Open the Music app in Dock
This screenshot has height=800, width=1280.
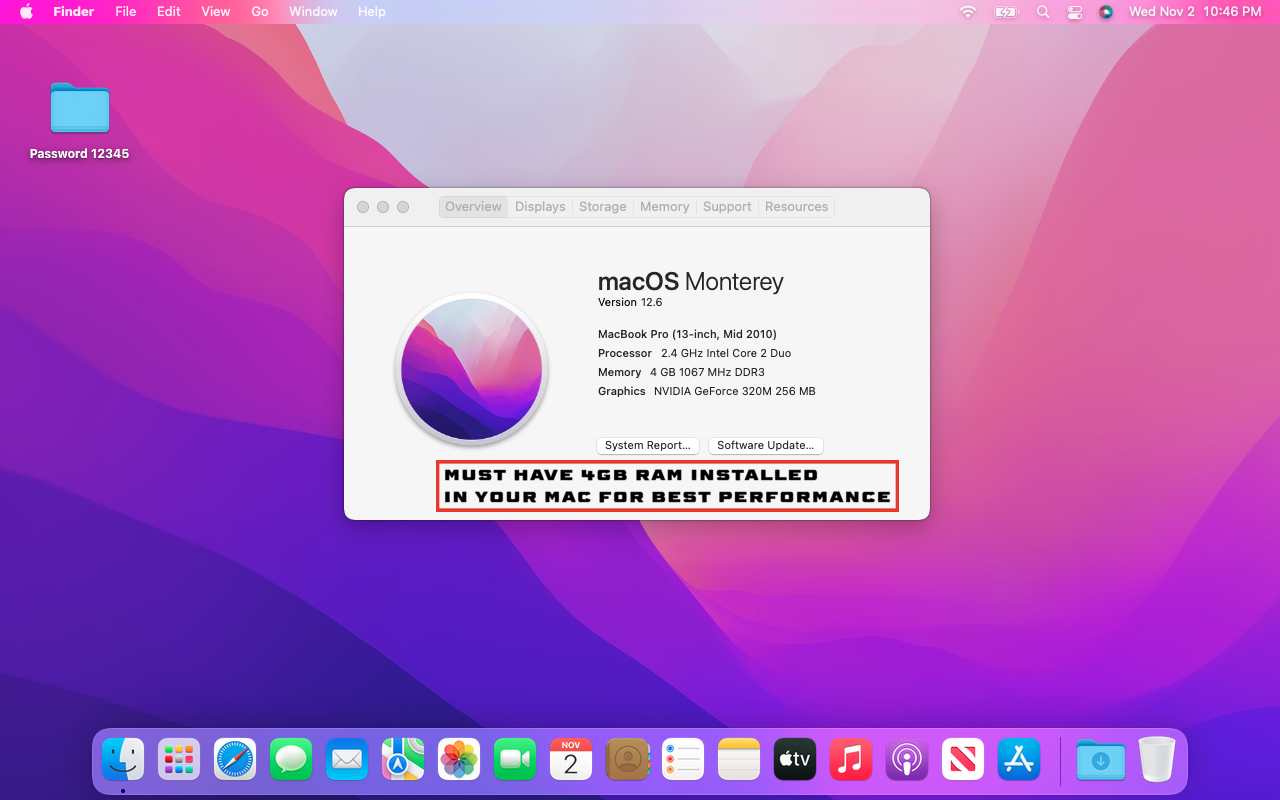[851, 760]
